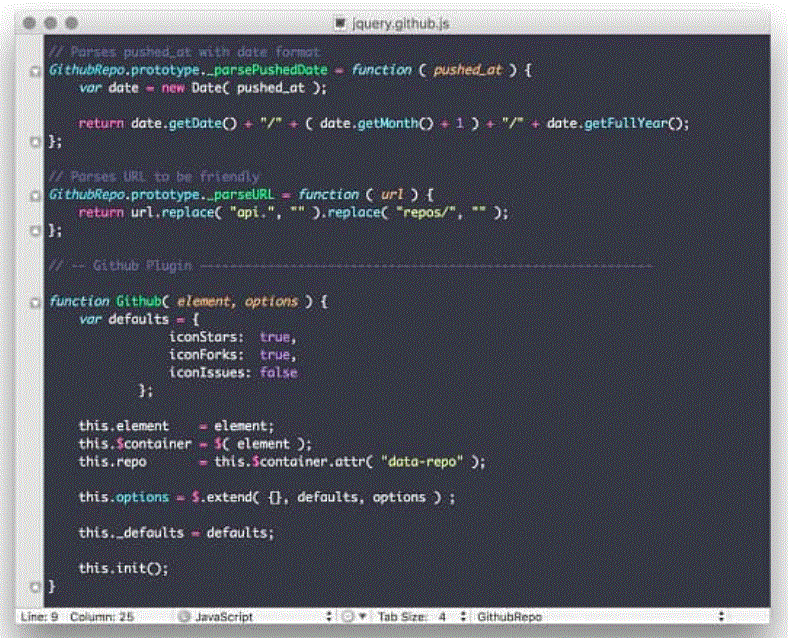The image size is (788, 638).
Task: Click the '-- Github Plugin' comment line
Action: point(351,266)
